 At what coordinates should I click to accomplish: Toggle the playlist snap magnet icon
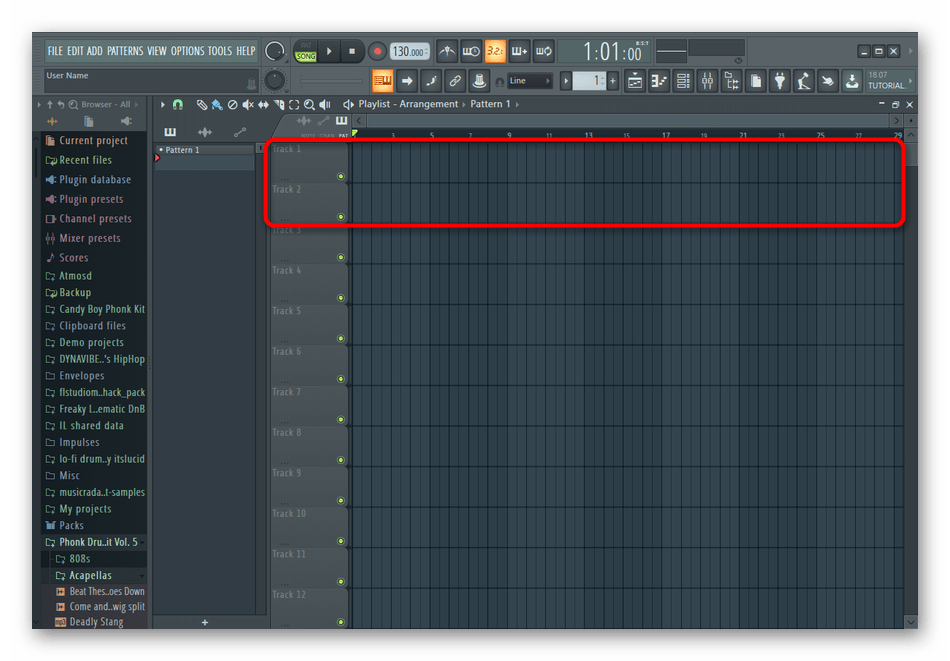click(178, 105)
